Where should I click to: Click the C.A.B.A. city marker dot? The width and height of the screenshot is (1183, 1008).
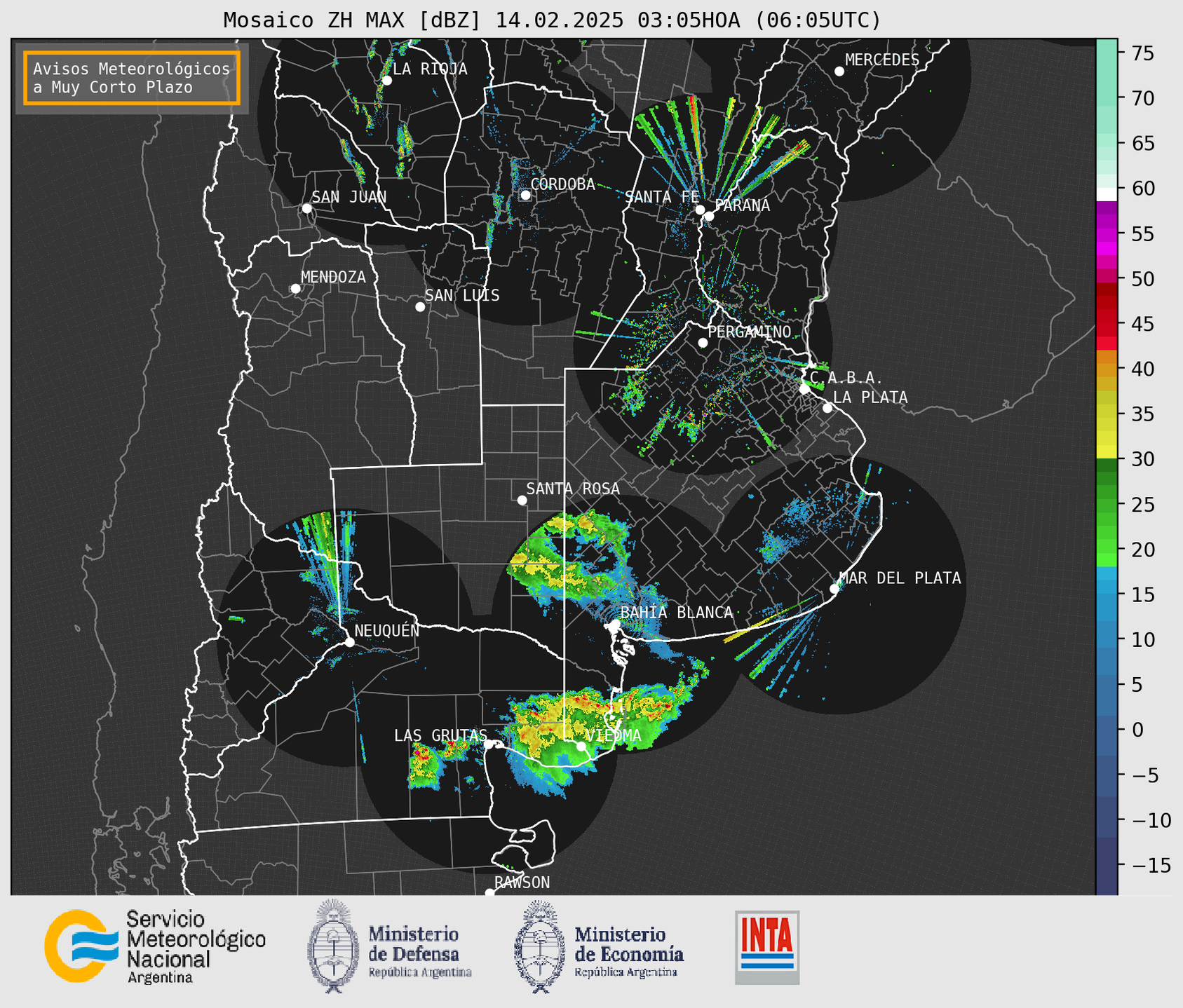pyautogui.click(x=804, y=389)
